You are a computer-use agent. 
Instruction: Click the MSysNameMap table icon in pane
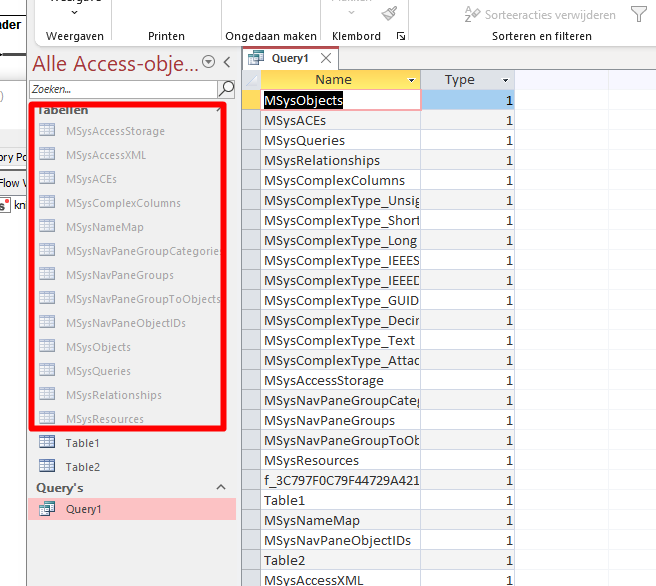[47, 226]
